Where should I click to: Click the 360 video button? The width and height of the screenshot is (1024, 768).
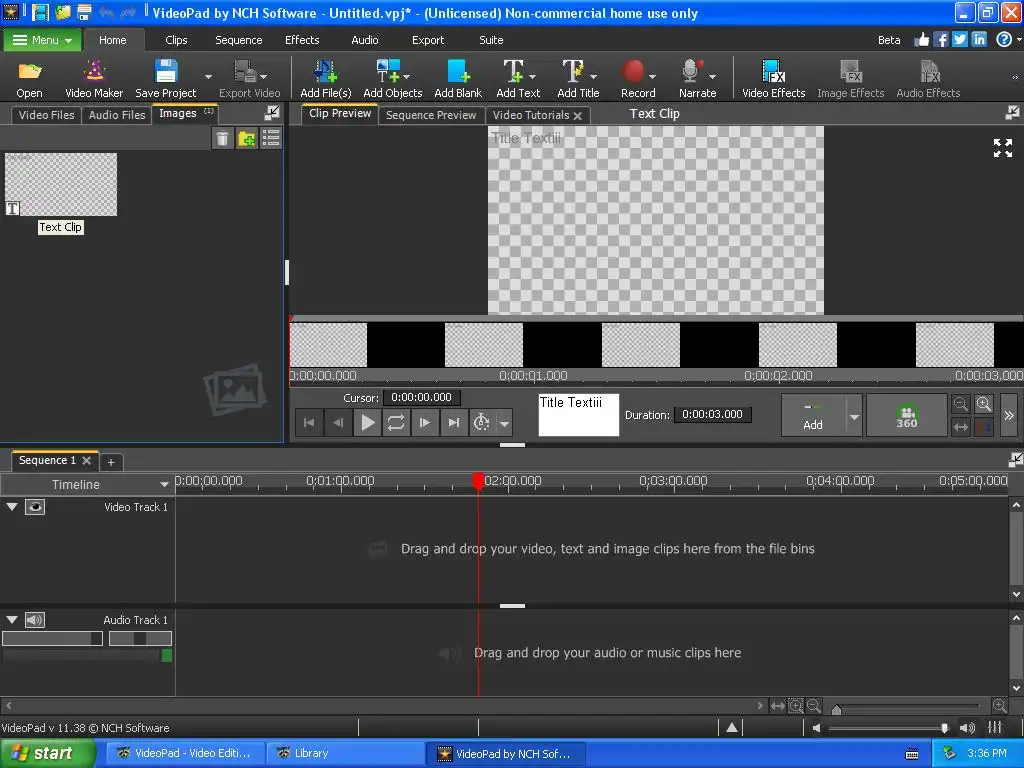(906, 415)
